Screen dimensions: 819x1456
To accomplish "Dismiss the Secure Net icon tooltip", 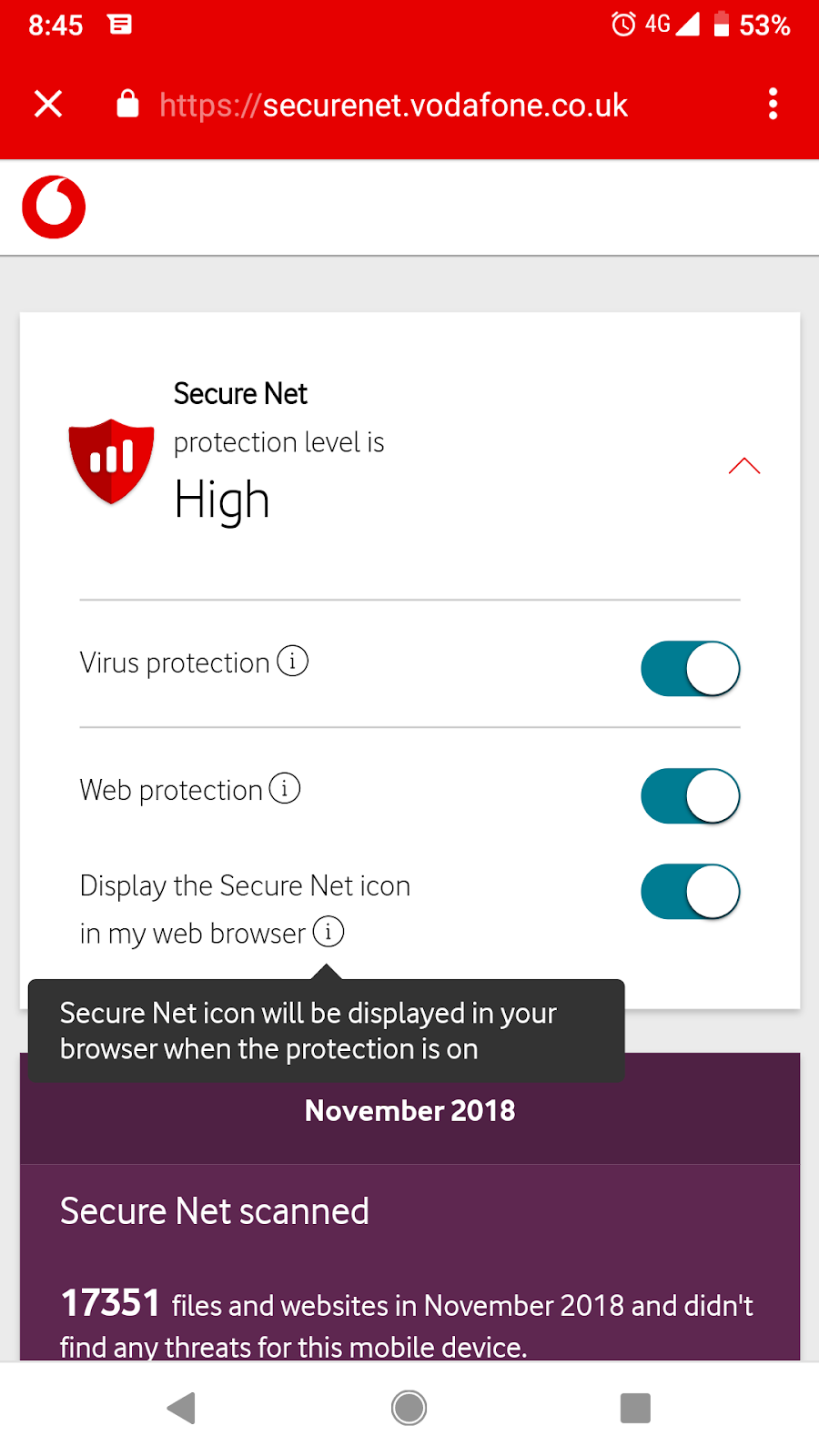I will pyautogui.click(x=327, y=1030).
